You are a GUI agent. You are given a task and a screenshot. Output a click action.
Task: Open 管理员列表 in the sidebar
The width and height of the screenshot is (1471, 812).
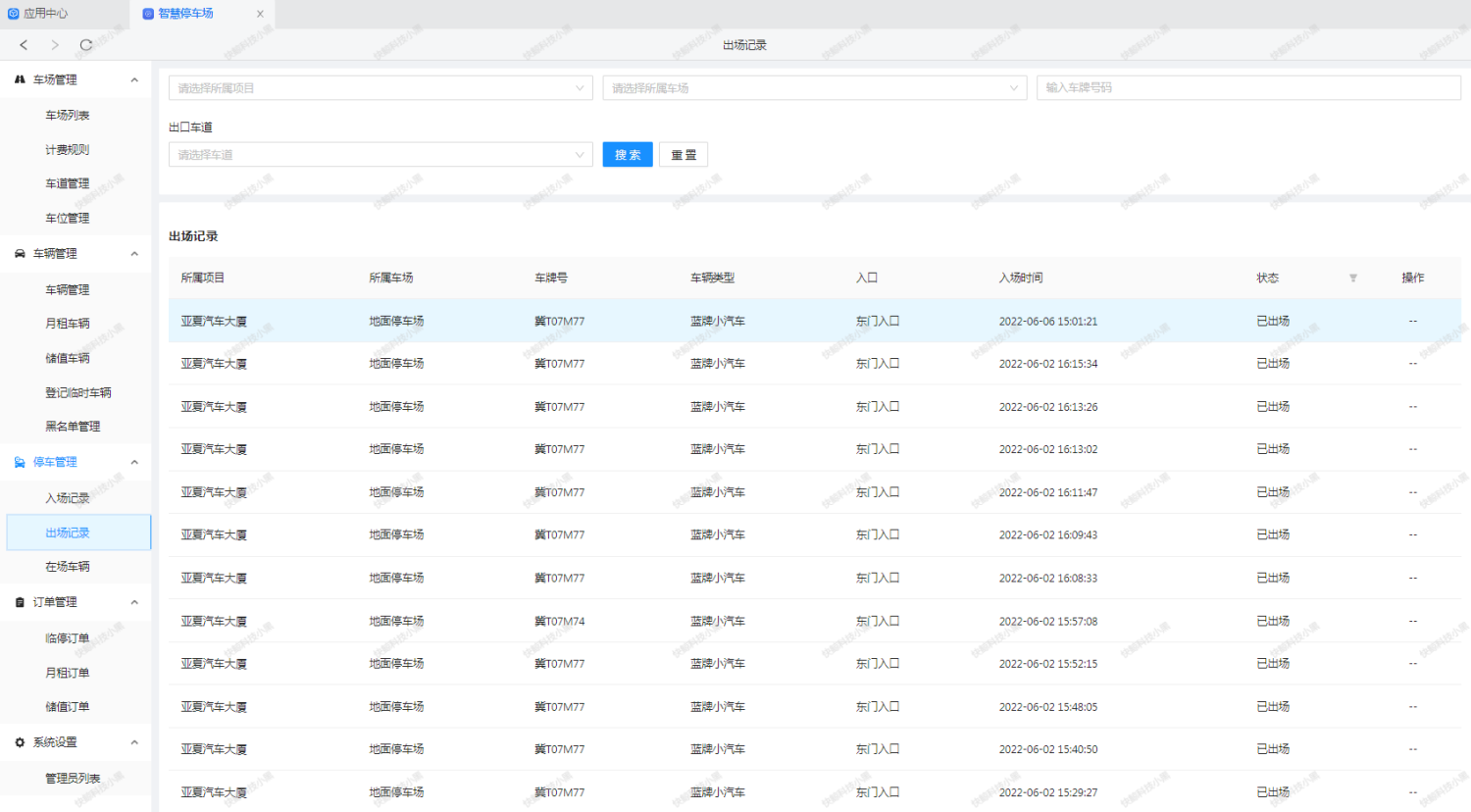coord(73,779)
